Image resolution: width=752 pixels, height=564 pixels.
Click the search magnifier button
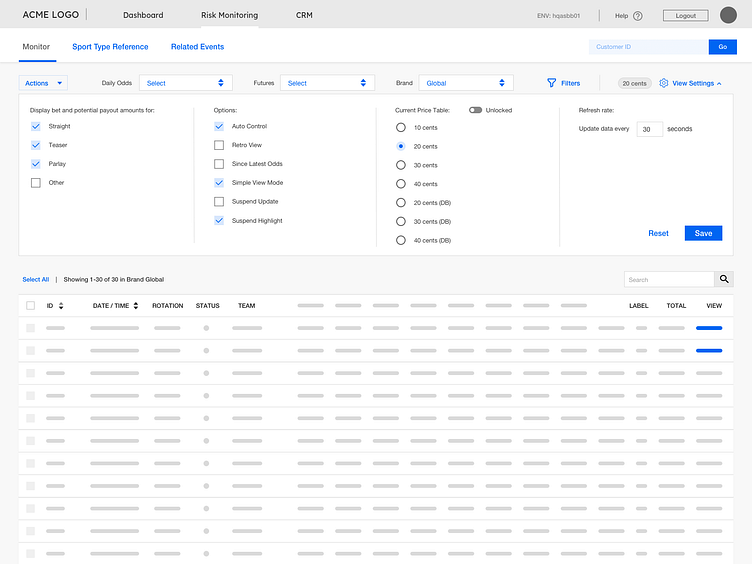point(724,279)
